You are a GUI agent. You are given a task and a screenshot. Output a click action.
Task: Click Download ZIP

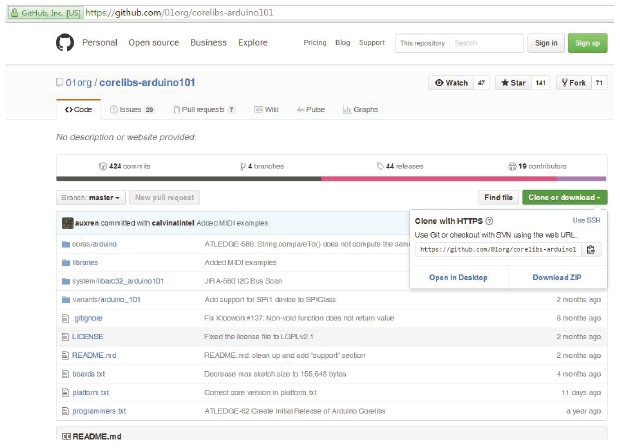coord(557,278)
